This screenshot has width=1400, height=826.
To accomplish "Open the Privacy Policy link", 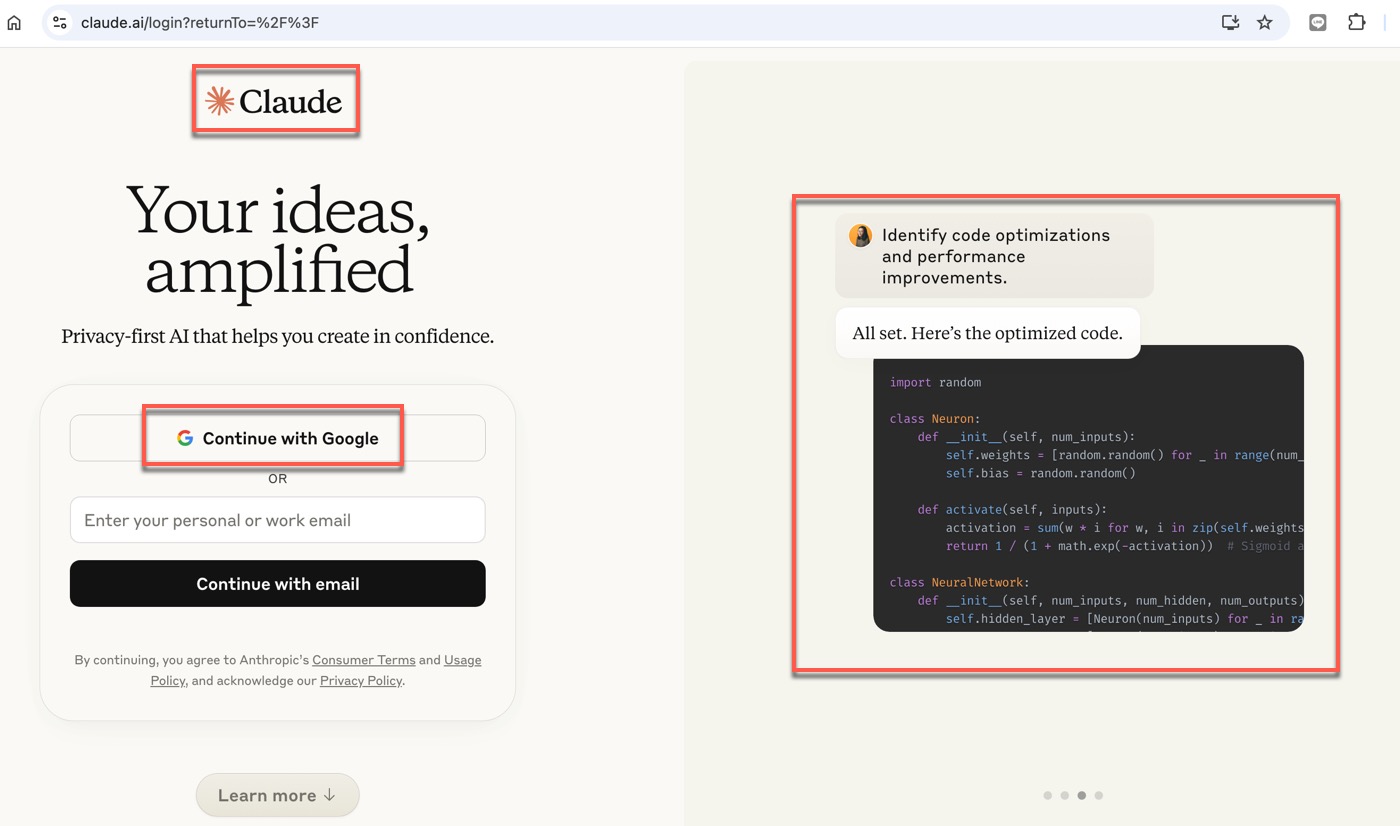I will [360, 680].
